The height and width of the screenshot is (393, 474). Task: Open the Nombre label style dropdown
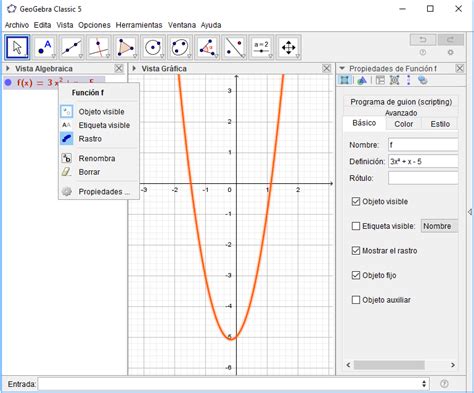click(x=439, y=226)
